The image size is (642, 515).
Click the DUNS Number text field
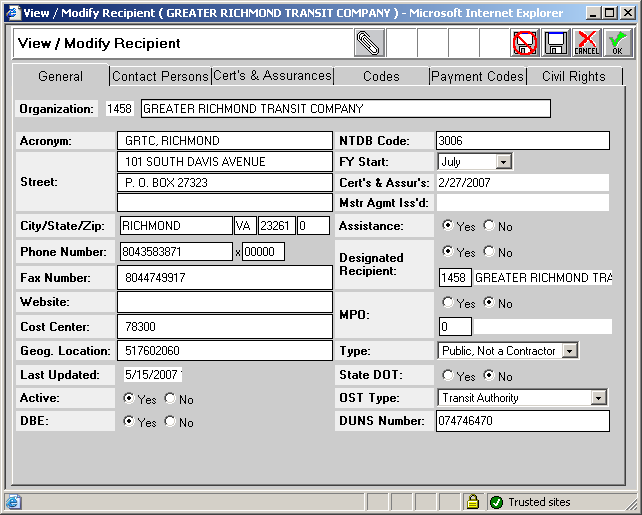tap(522, 421)
